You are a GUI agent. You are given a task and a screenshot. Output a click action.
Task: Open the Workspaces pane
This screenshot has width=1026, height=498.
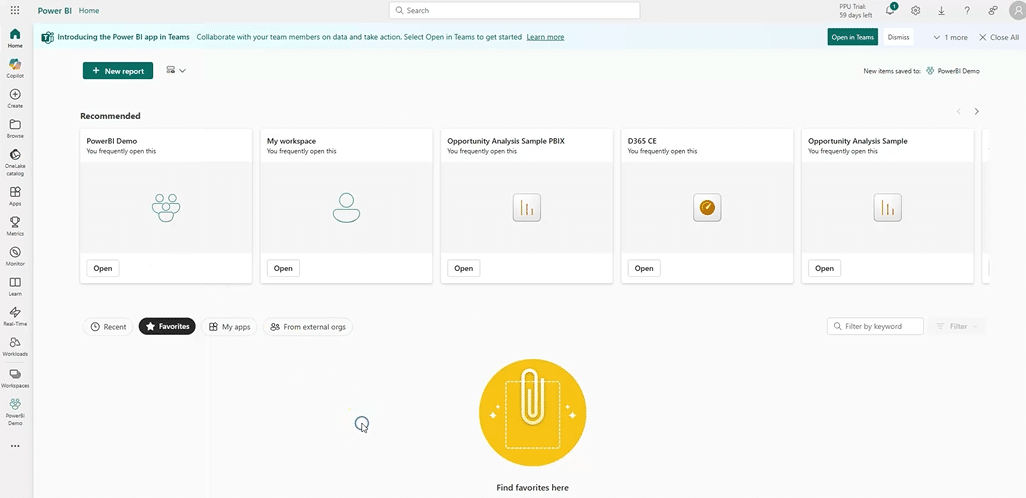point(15,379)
